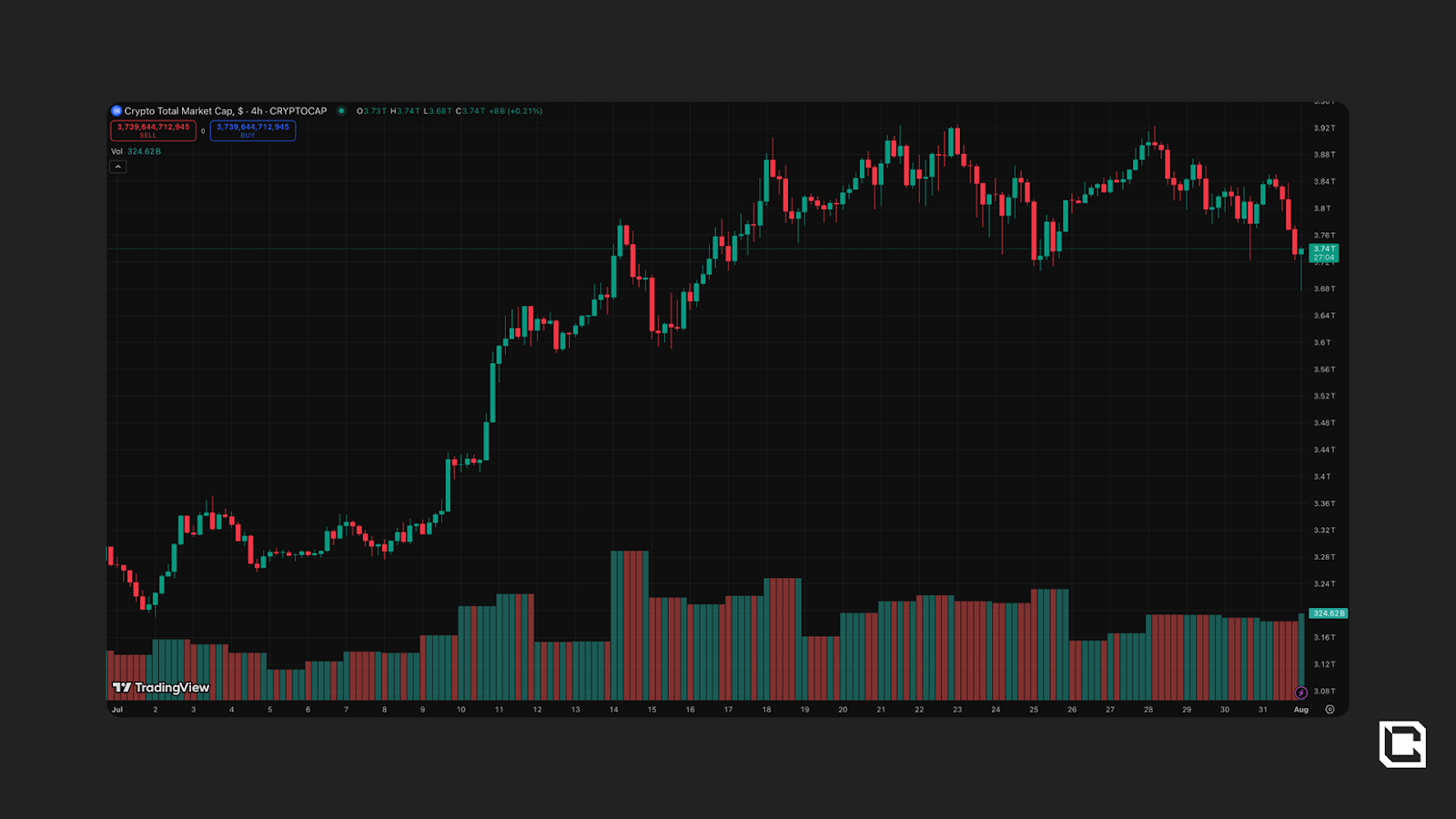Open the Crypto Total Market Cap symbol title
This screenshot has height=819, width=1456.
click(226, 111)
